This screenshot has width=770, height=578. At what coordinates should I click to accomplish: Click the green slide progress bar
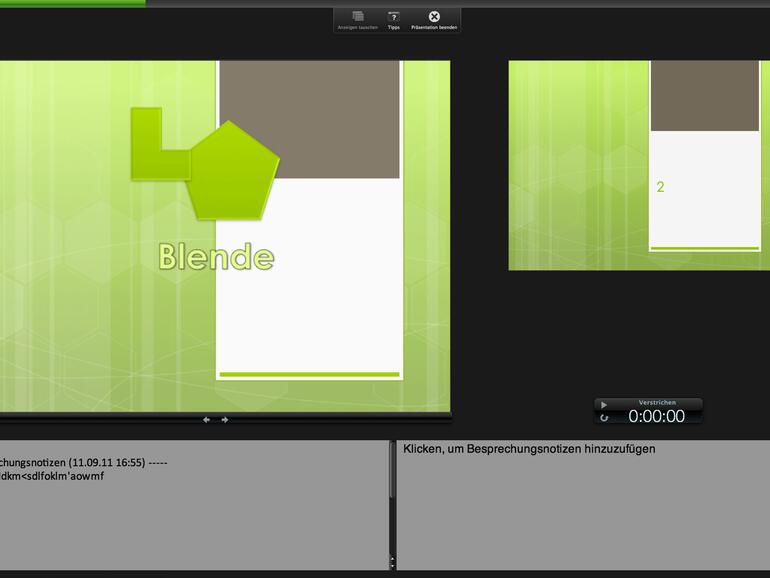(73, 3)
